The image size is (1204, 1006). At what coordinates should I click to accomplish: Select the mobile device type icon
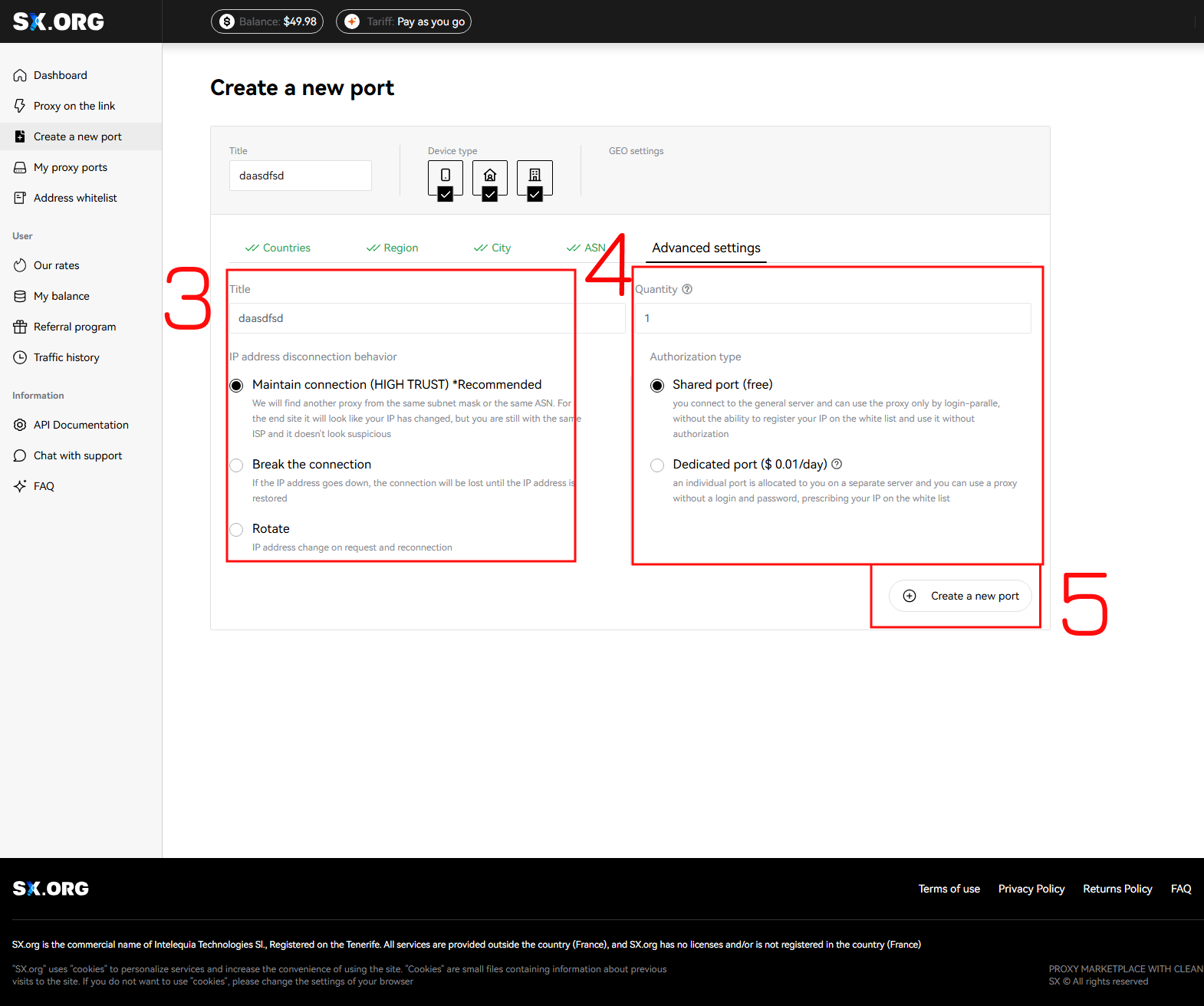pyautogui.click(x=446, y=176)
